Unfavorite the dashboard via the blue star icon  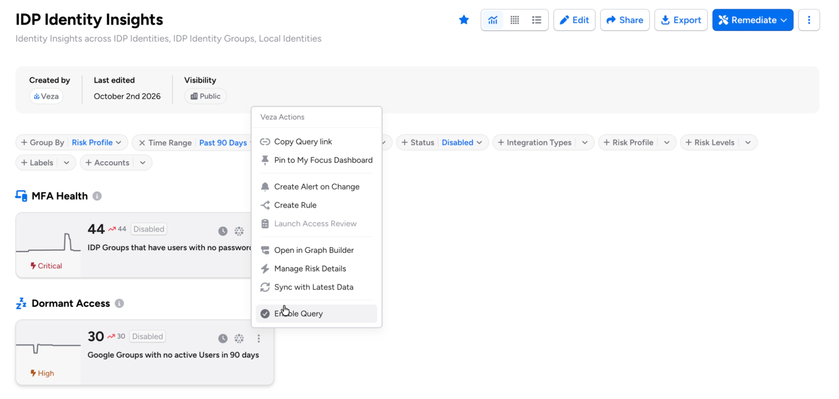click(464, 20)
